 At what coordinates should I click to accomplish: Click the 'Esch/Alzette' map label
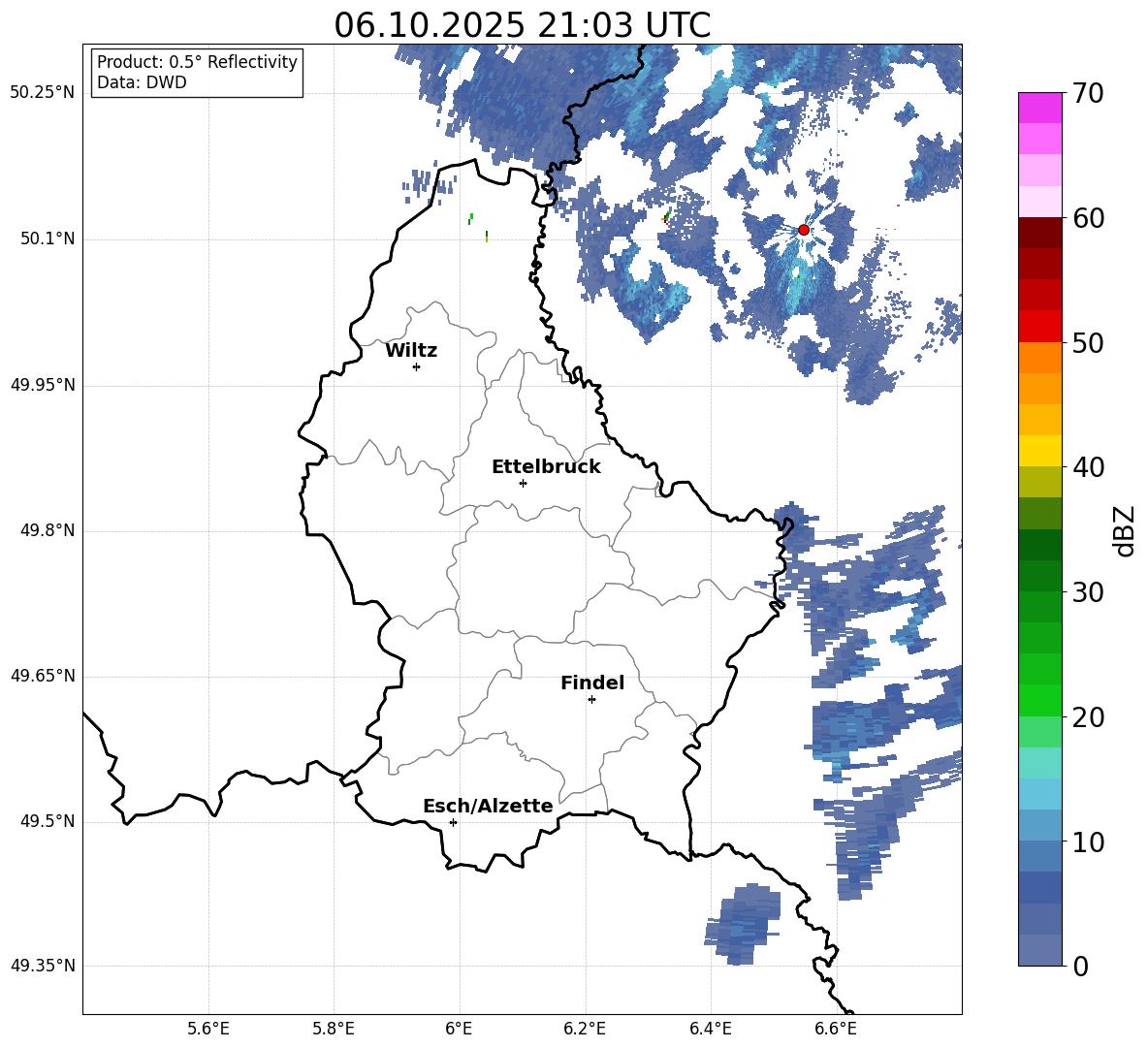coord(488,807)
